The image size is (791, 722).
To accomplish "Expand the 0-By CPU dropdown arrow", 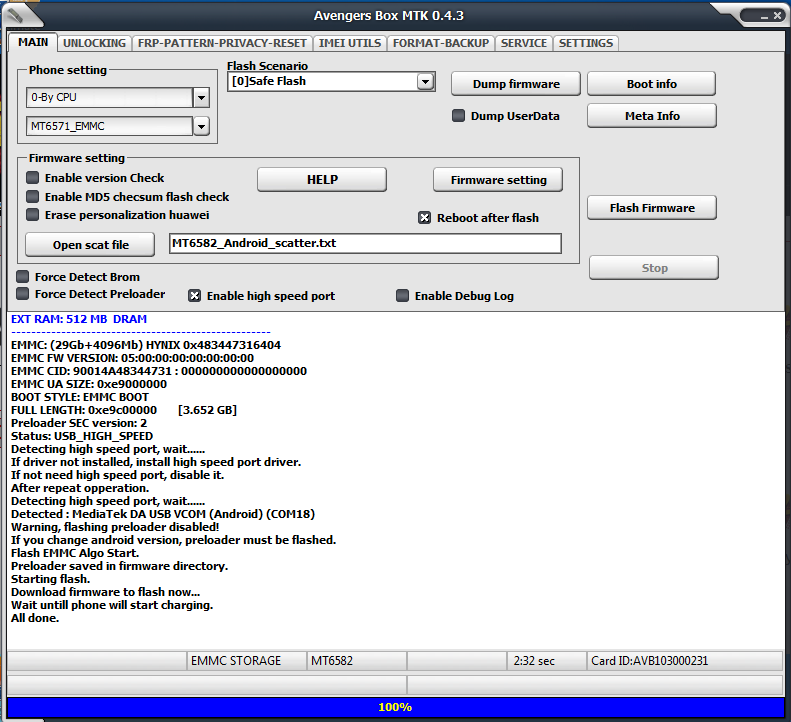I will (x=201, y=97).
